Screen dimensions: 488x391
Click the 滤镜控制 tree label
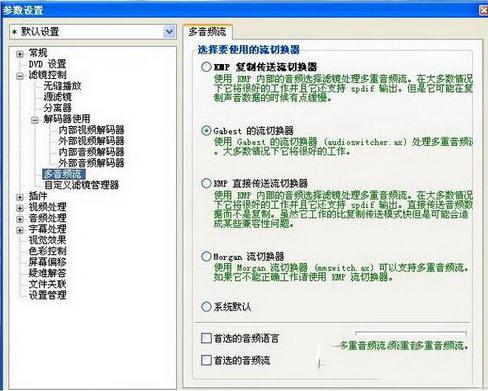[x=47, y=75]
